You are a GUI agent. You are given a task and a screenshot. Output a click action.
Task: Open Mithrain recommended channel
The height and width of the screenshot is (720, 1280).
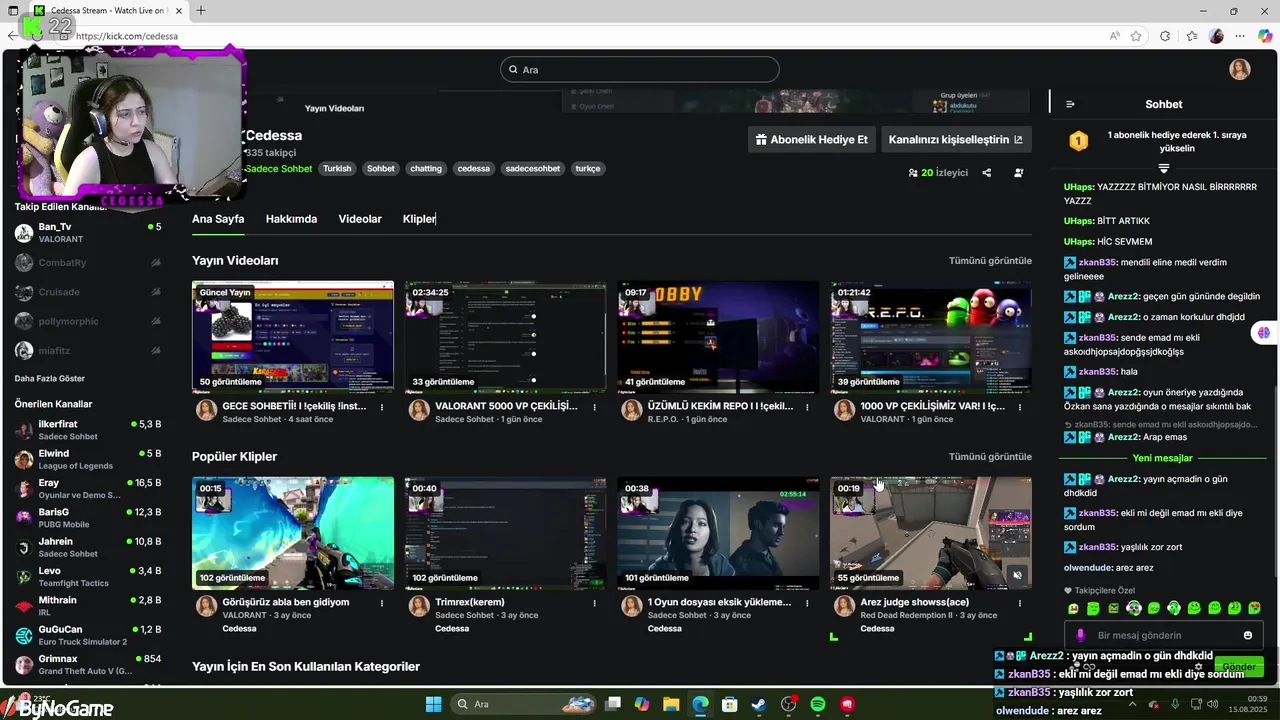coord(88,606)
